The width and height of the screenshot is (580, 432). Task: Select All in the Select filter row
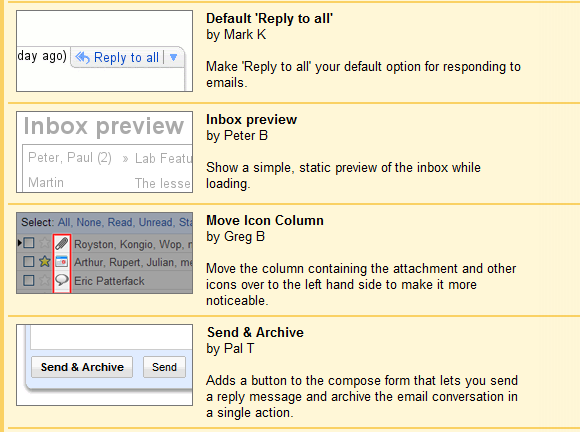tap(63, 222)
